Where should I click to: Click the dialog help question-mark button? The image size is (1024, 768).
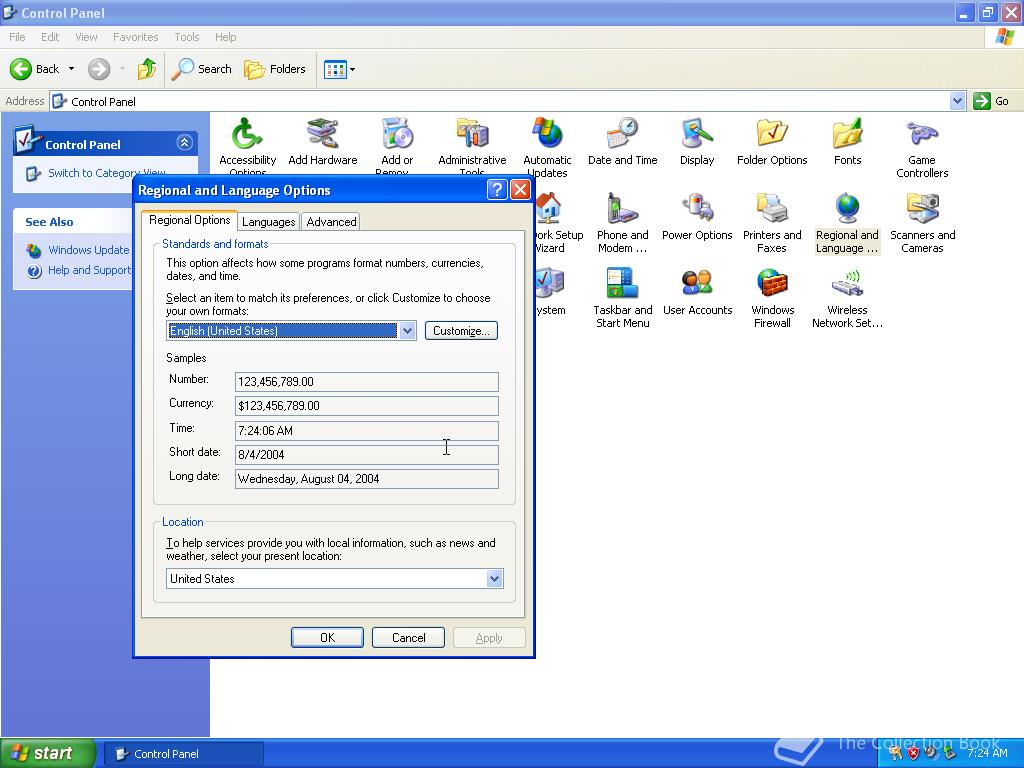[x=496, y=190]
